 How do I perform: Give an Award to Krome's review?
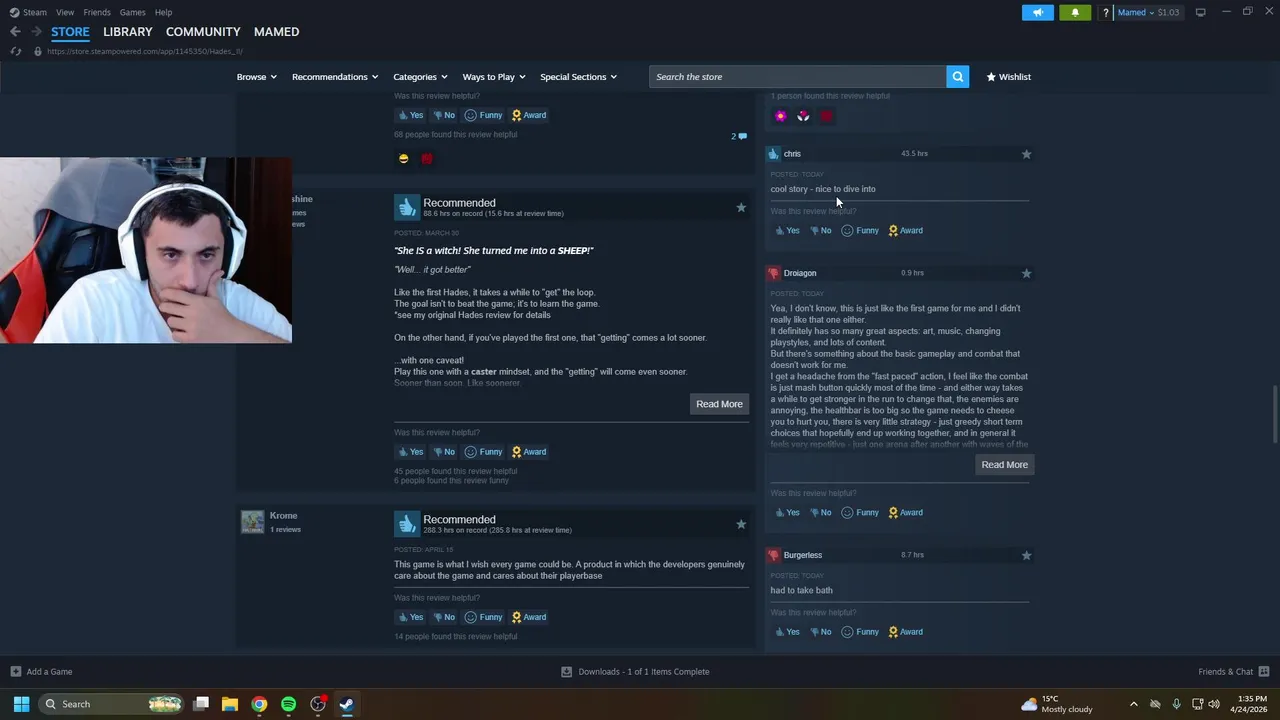coord(529,617)
